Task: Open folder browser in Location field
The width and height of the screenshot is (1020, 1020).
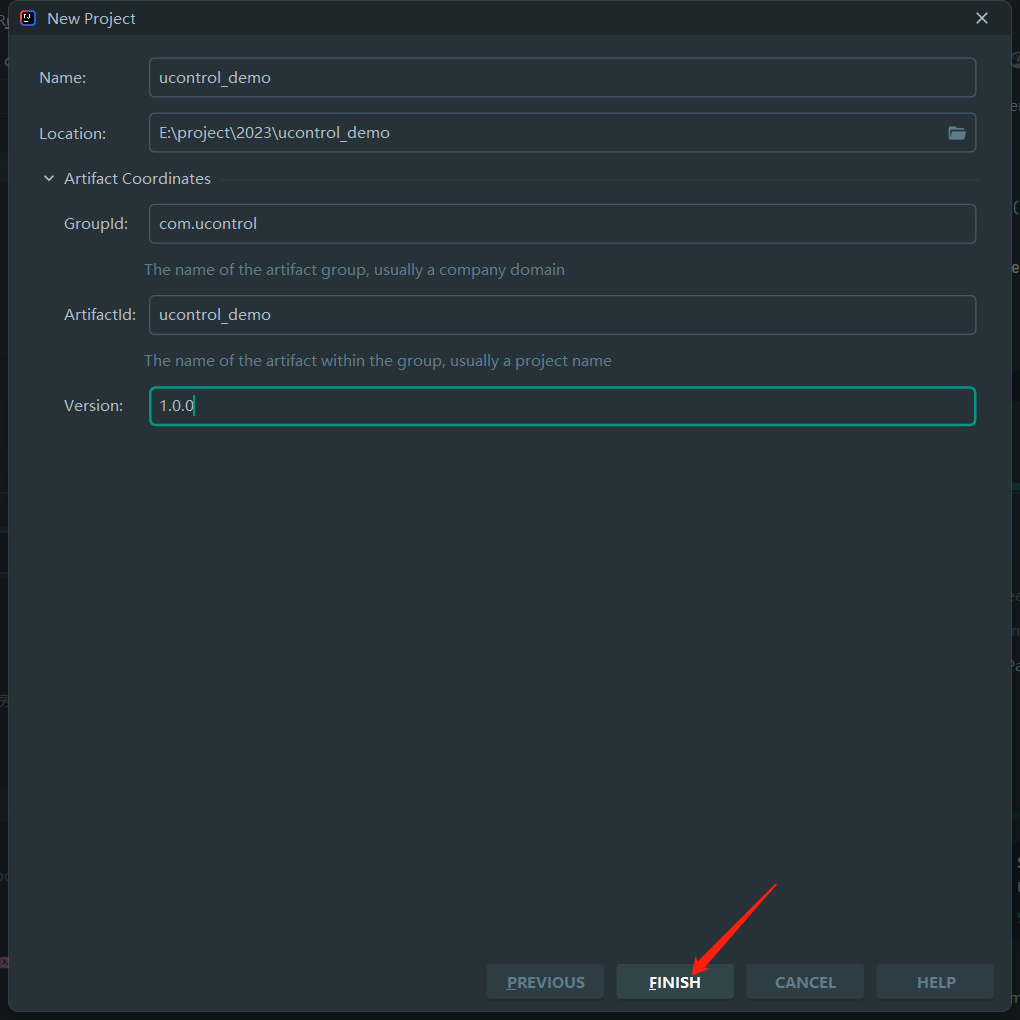Action: (957, 133)
